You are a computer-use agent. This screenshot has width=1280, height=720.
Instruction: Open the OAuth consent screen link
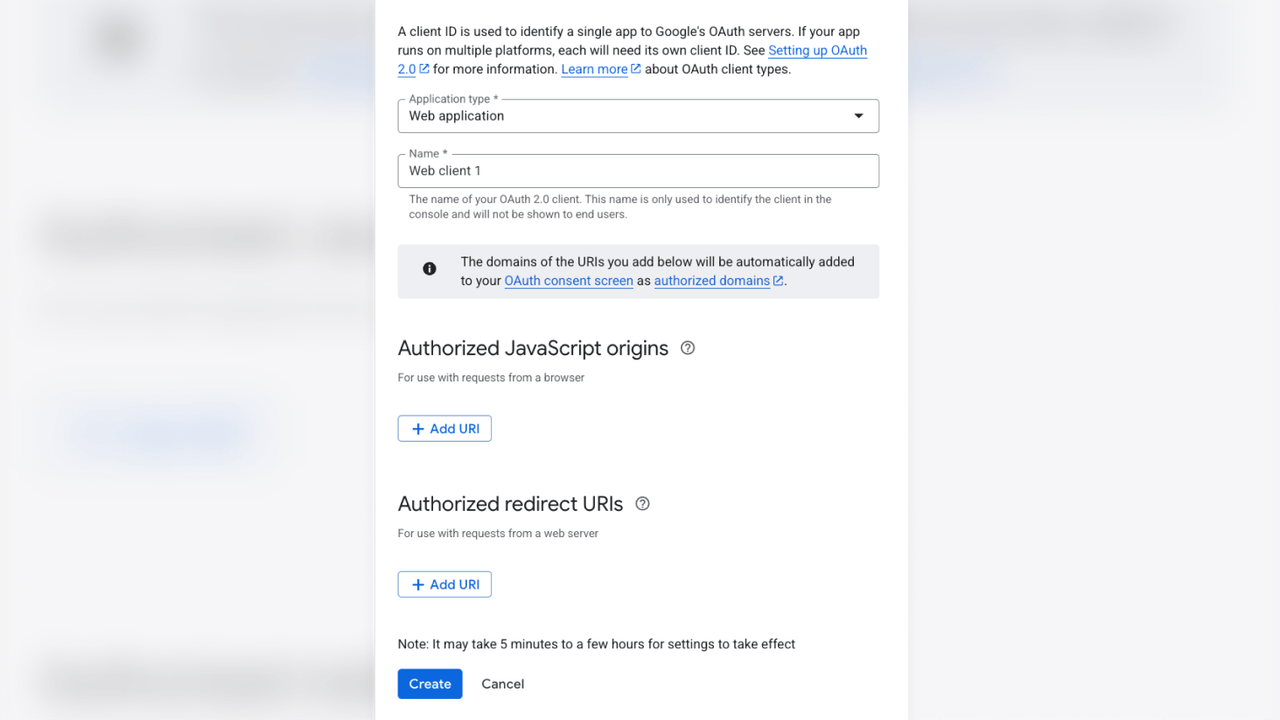tap(568, 281)
